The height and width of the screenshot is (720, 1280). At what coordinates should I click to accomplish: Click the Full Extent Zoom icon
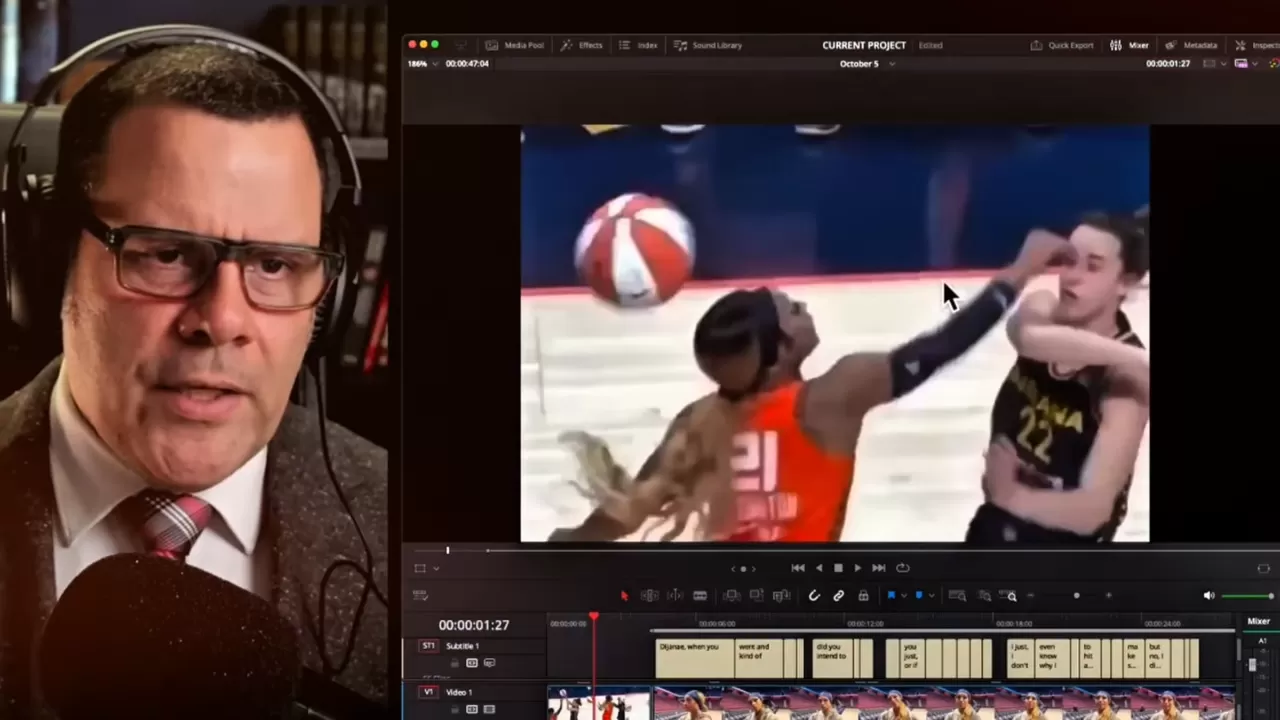957,596
